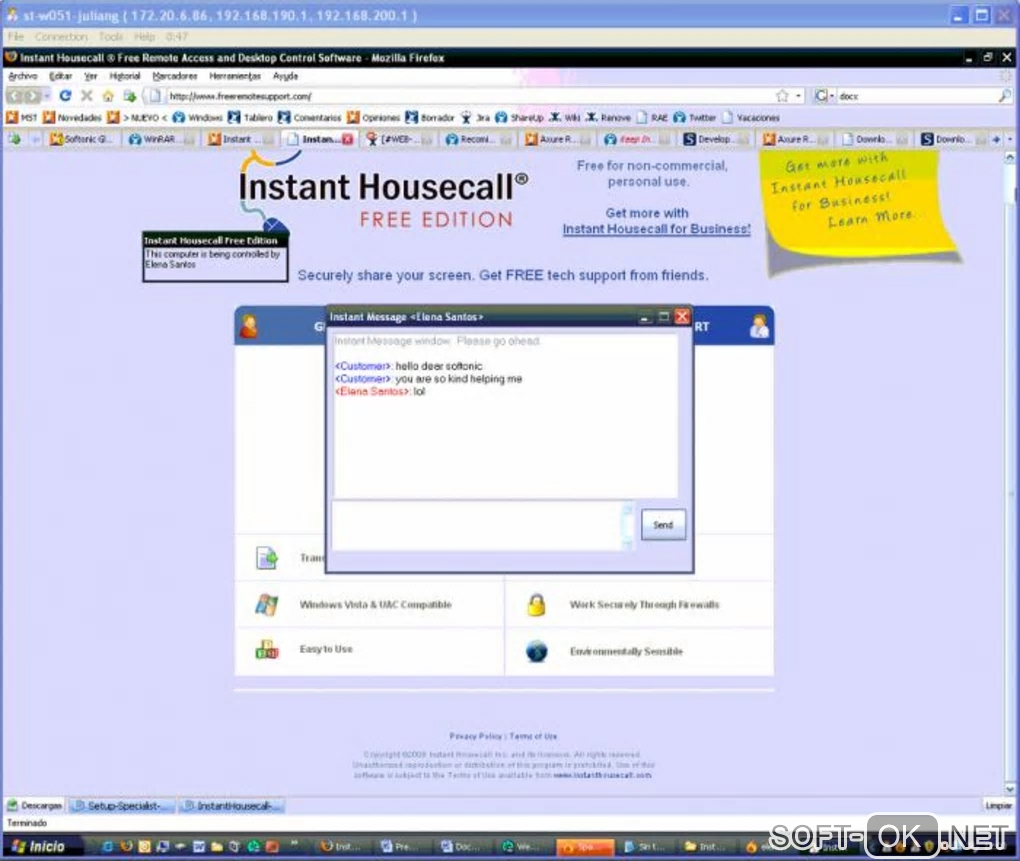
Task: Switch to the Develop tab
Action: (718, 139)
